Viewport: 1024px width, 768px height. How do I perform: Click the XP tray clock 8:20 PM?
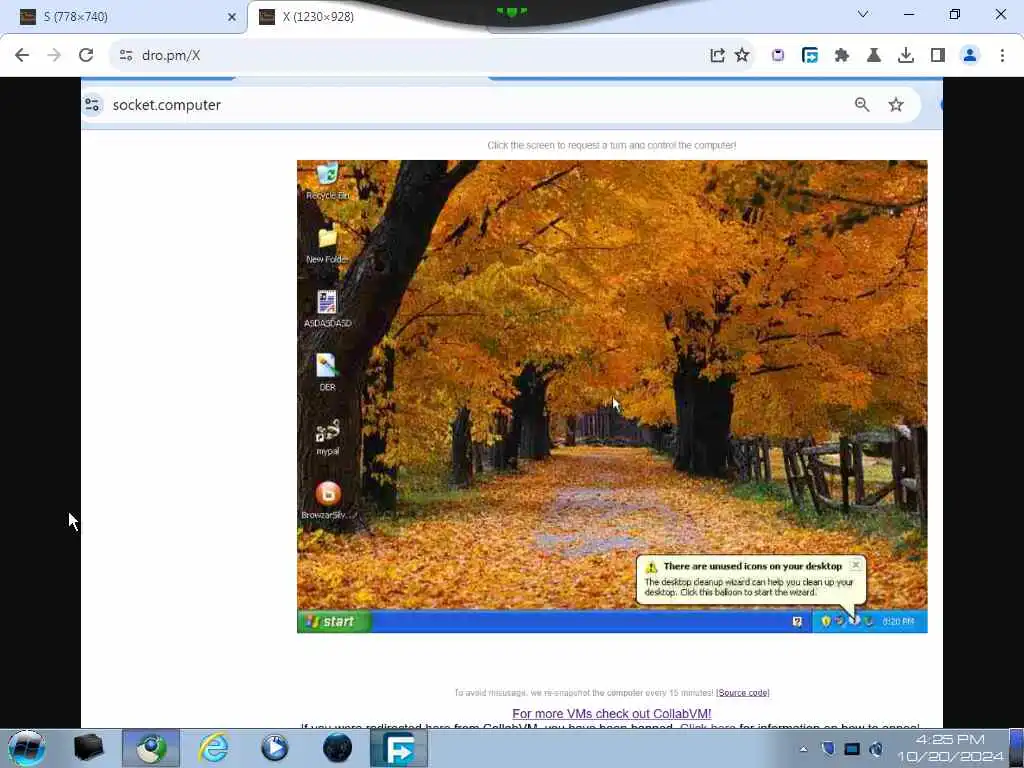point(899,621)
